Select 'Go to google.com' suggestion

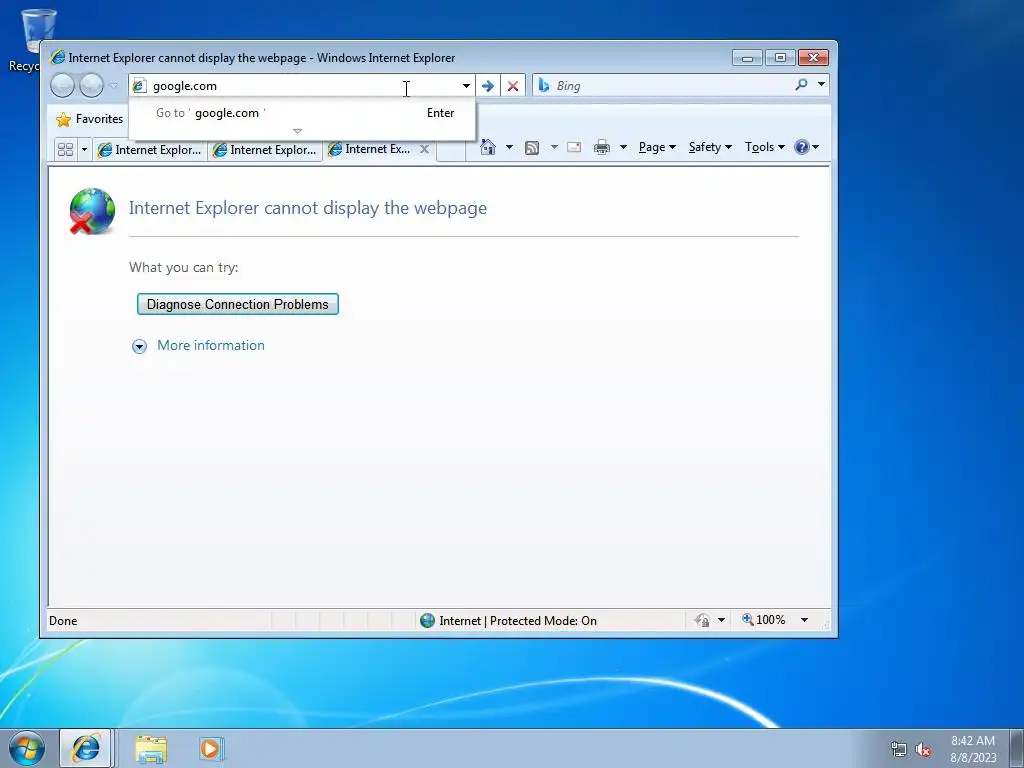click(302, 113)
